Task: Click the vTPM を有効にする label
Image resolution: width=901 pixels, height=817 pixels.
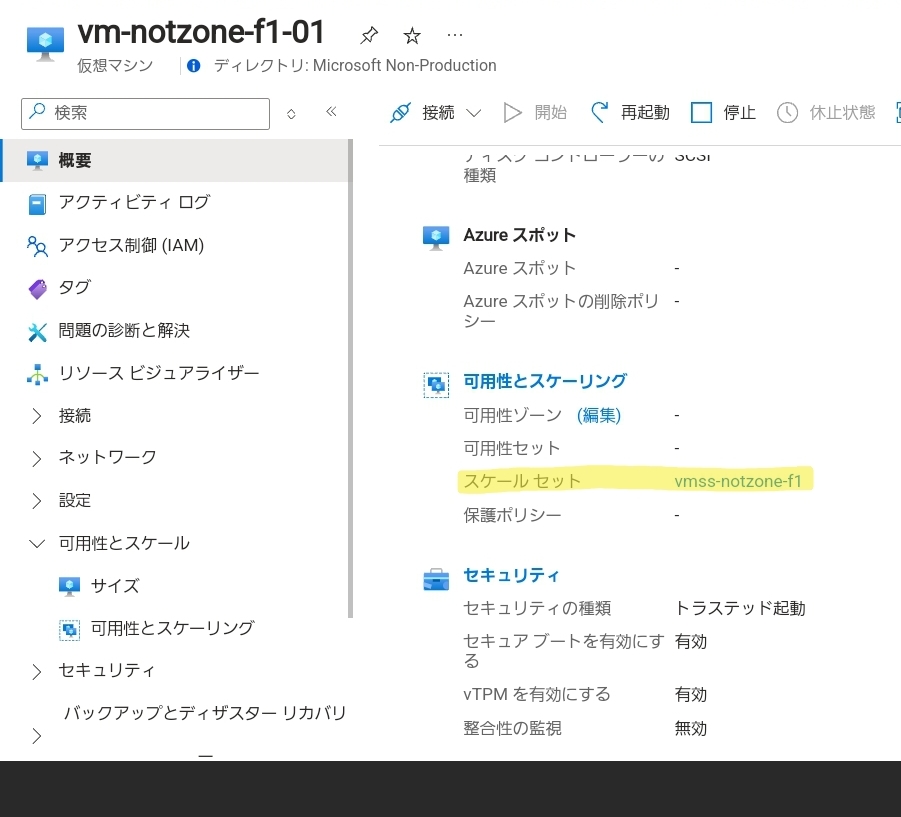Action: coord(537,695)
